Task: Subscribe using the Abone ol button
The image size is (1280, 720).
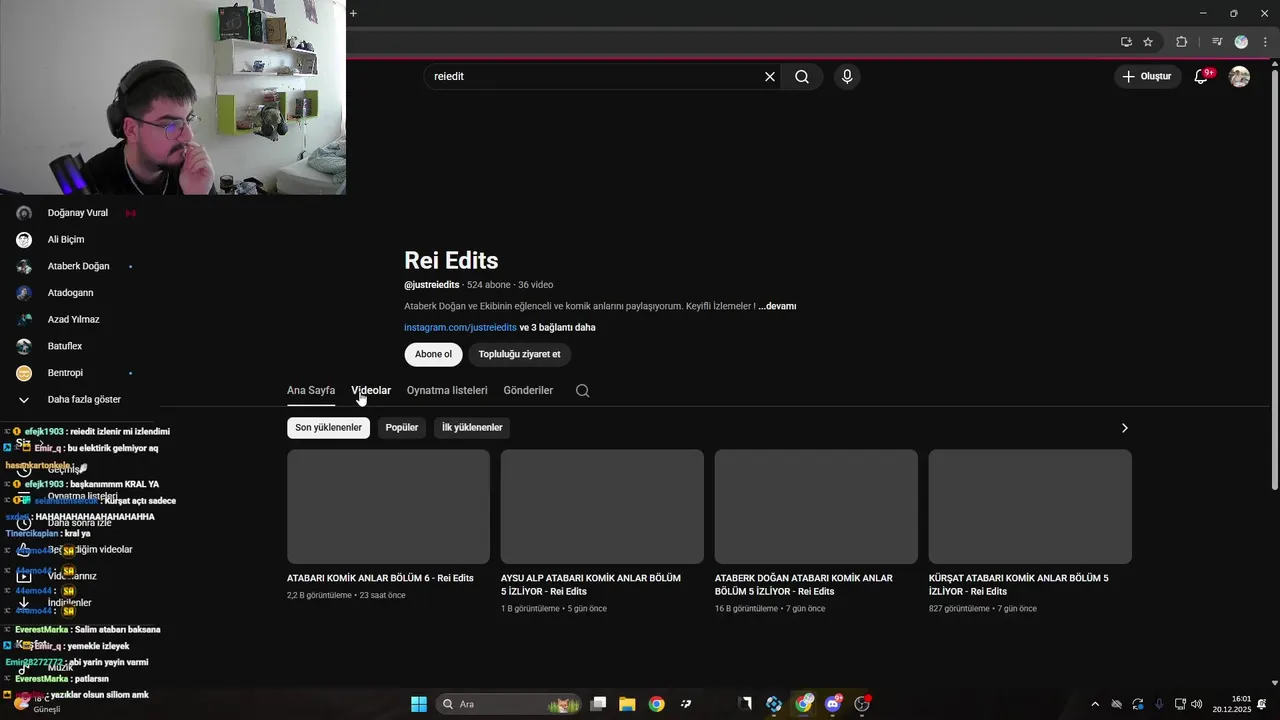Action: (433, 354)
